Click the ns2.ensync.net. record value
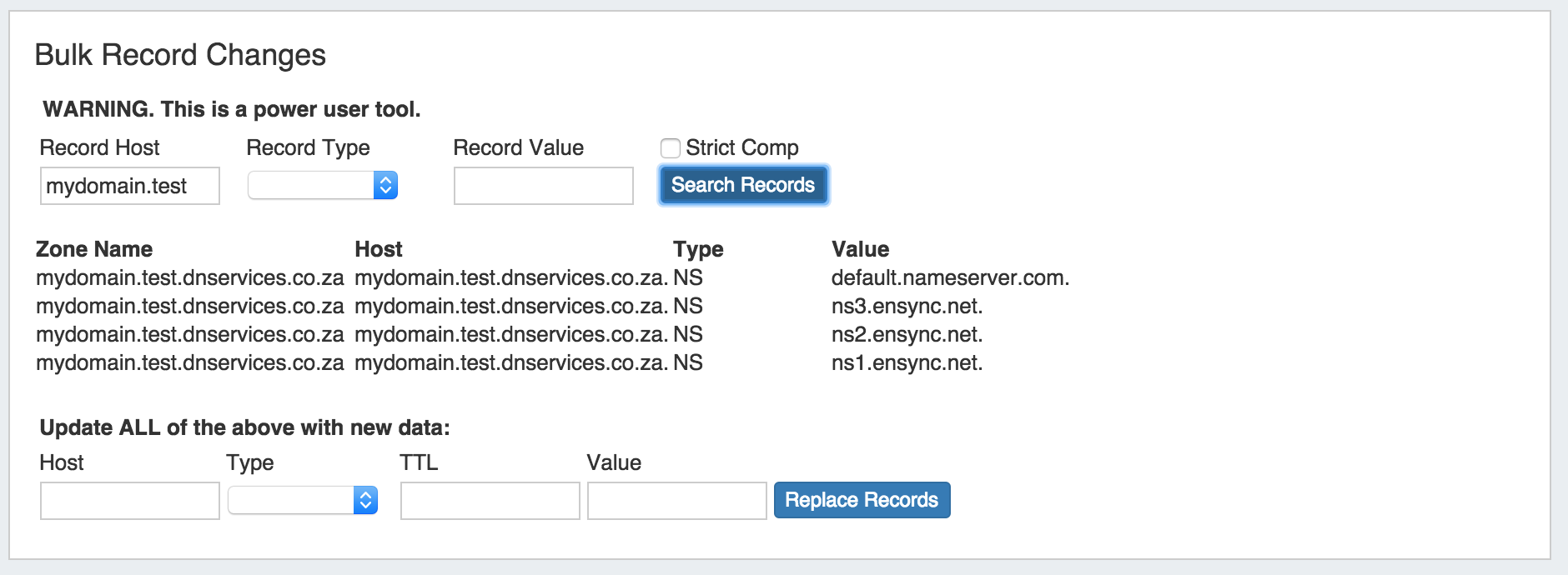The height and width of the screenshot is (575, 1568). click(907, 334)
